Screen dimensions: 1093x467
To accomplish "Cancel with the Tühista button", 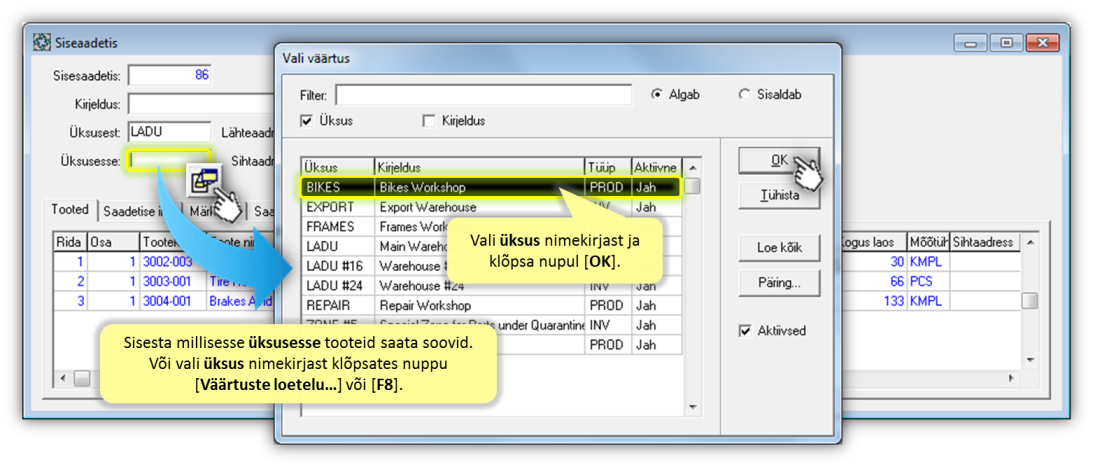I will (779, 196).
